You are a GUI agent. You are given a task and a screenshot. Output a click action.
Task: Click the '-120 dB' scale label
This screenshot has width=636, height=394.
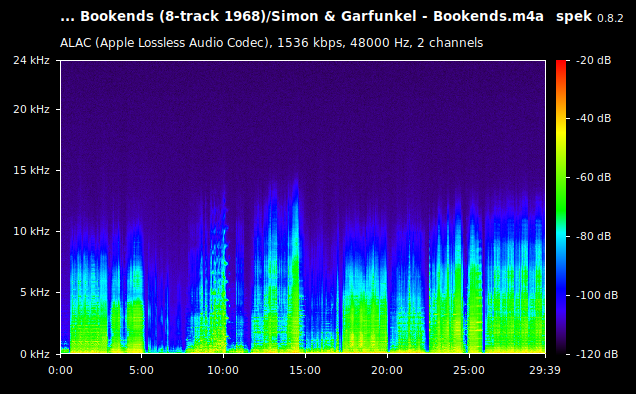[597, 354]
